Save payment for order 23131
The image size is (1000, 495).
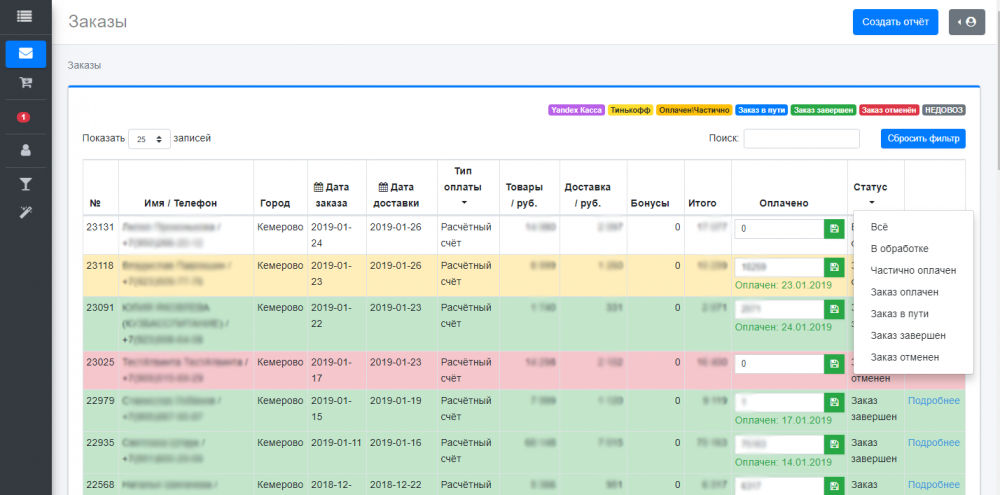click(834, 229)
